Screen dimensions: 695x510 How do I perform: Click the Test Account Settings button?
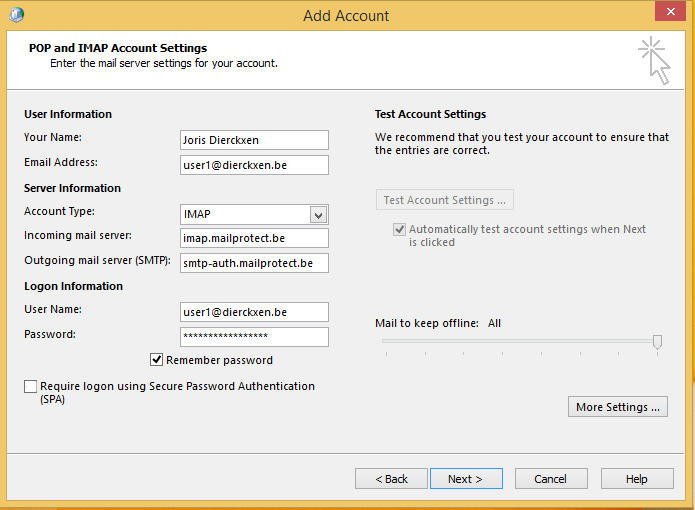(444, 200)
